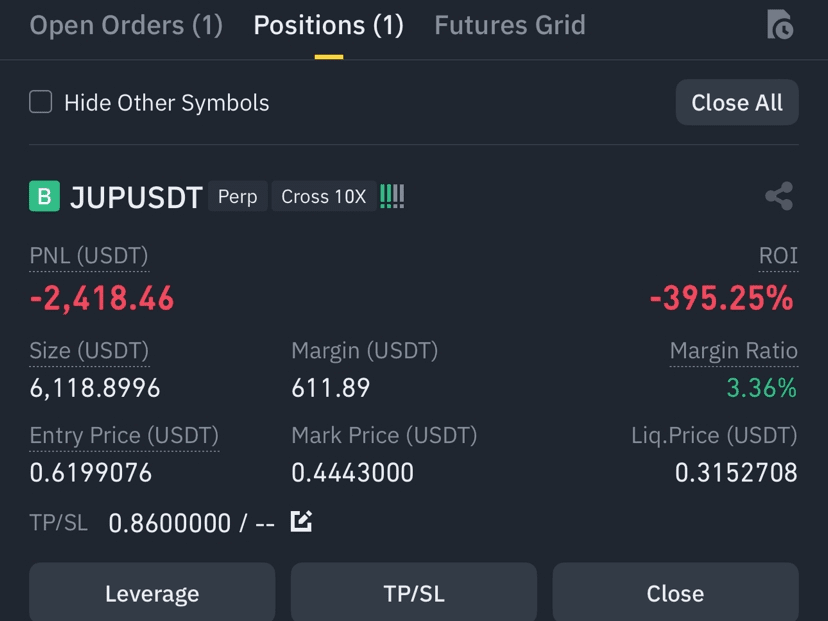Image resolution: width=828 pixels, height=621 pixels.
Task: Tap the Entry Price (USDT) label
Action: (124, 436)
